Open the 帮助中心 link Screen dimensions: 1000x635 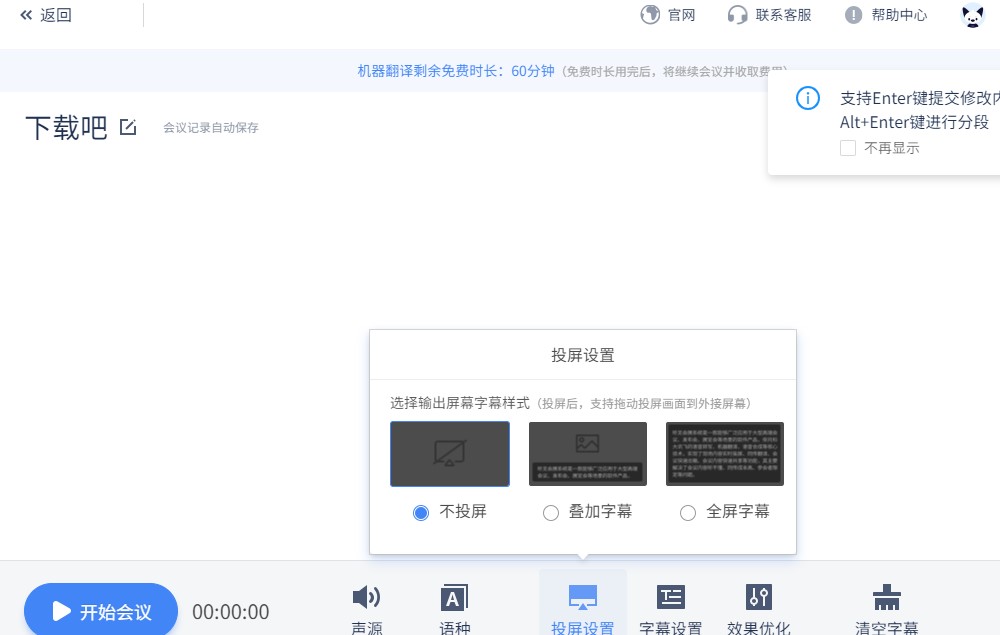point(899,15)
